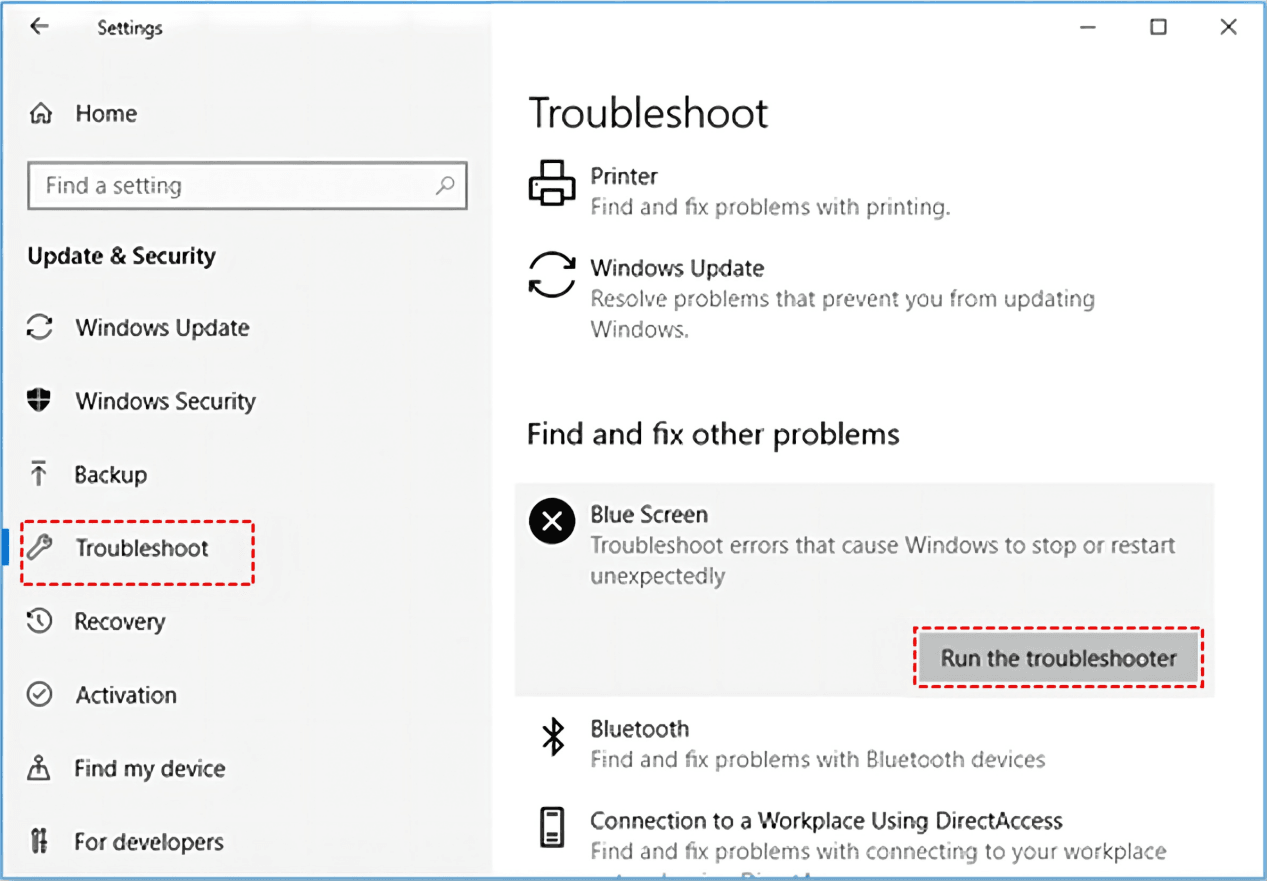Click the Backup upward arrow icon
This screenshot has height=881, width=1267.
tap(39, 474)
